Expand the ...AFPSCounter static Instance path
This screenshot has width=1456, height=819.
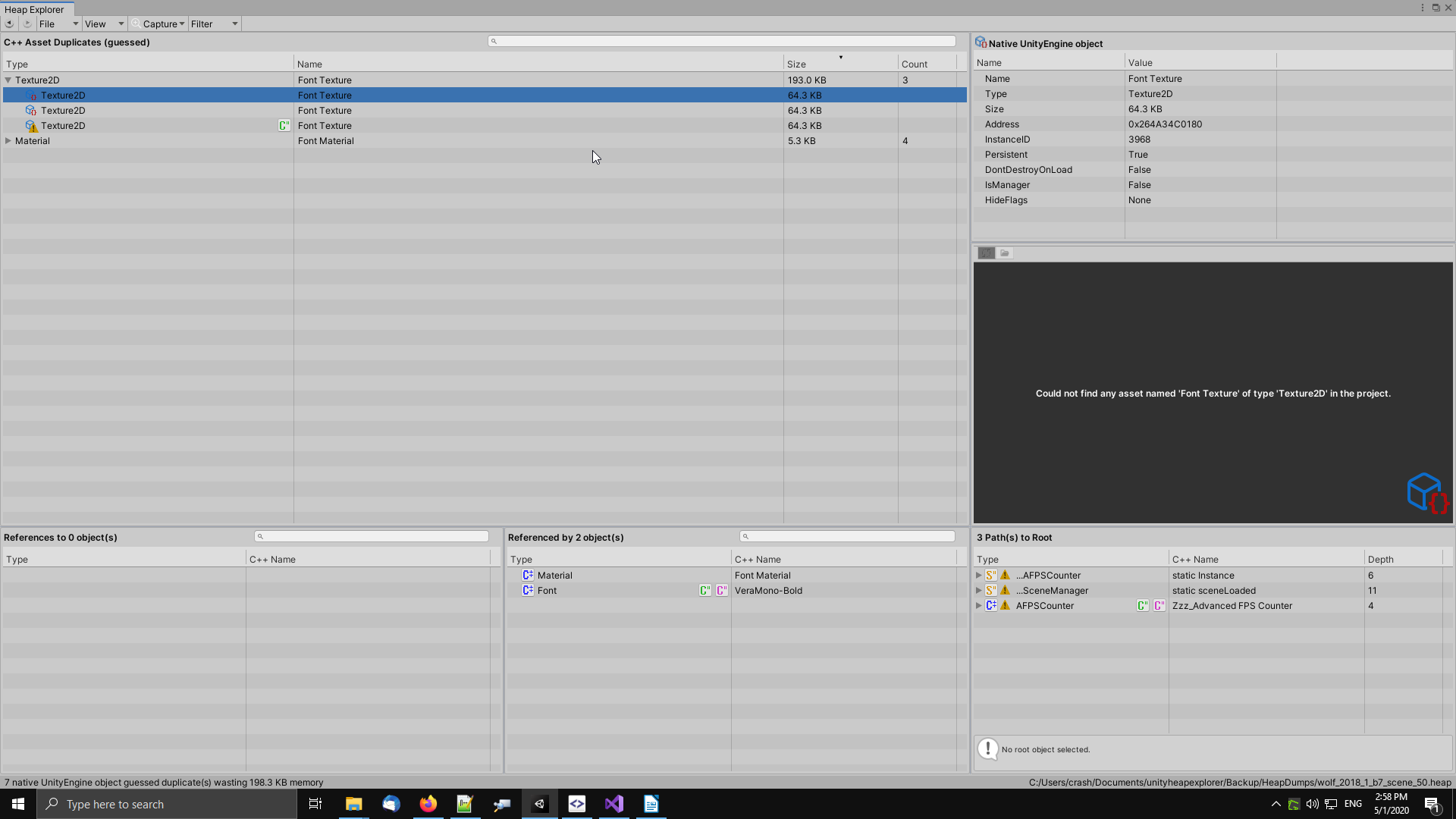point(978,576)
